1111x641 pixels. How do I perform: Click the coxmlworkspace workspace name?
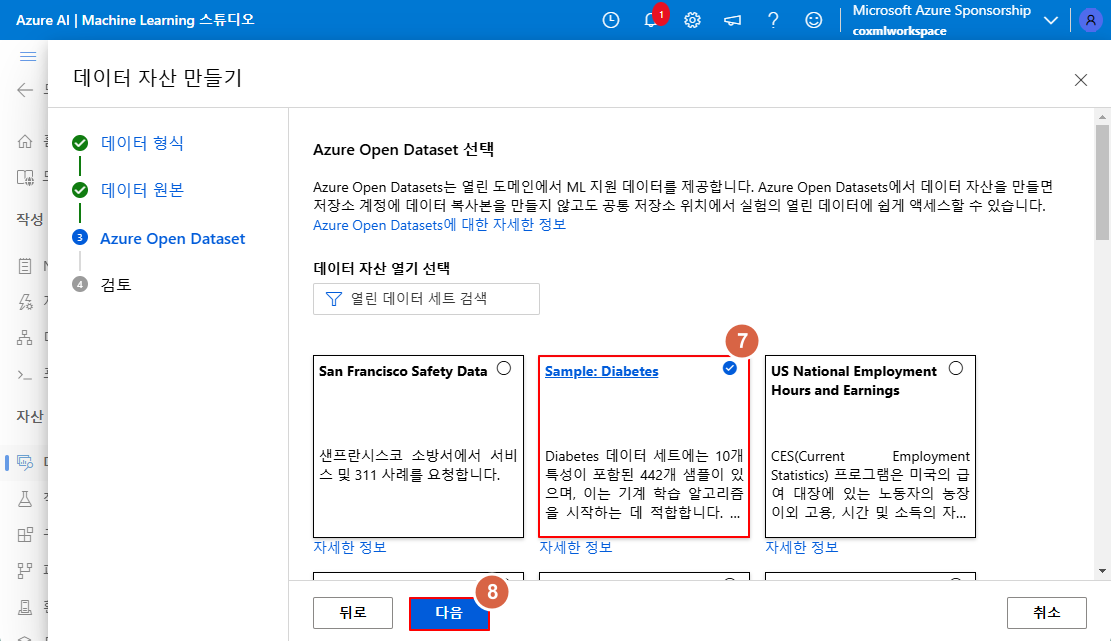[x=899, y=30]
